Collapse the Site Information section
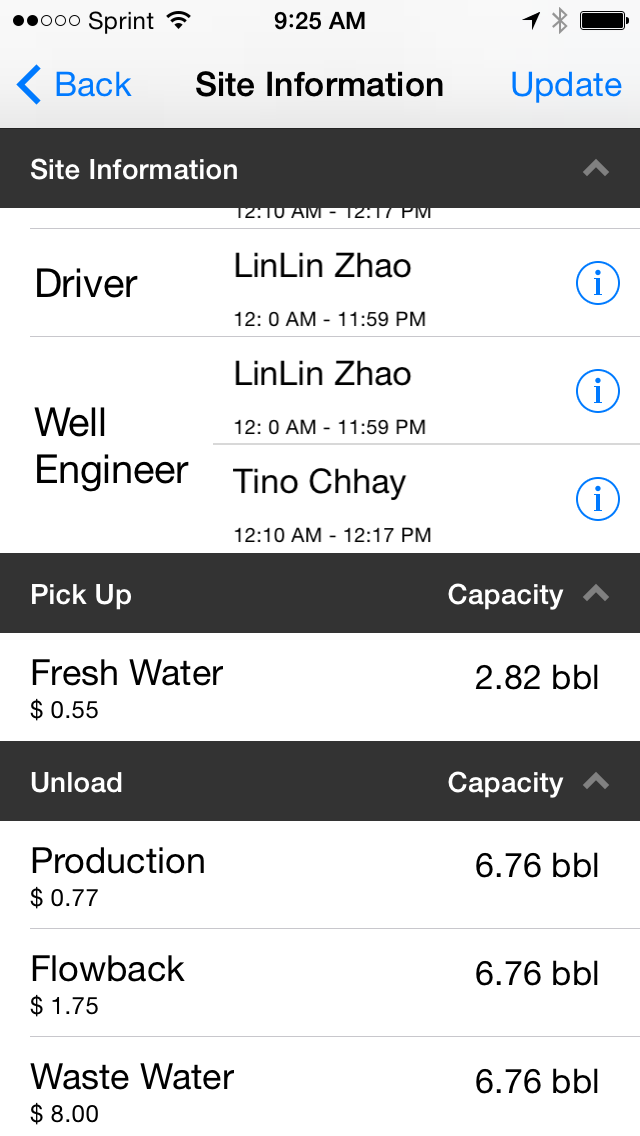Screen dimensions: 640x1136 coord(596,169)
